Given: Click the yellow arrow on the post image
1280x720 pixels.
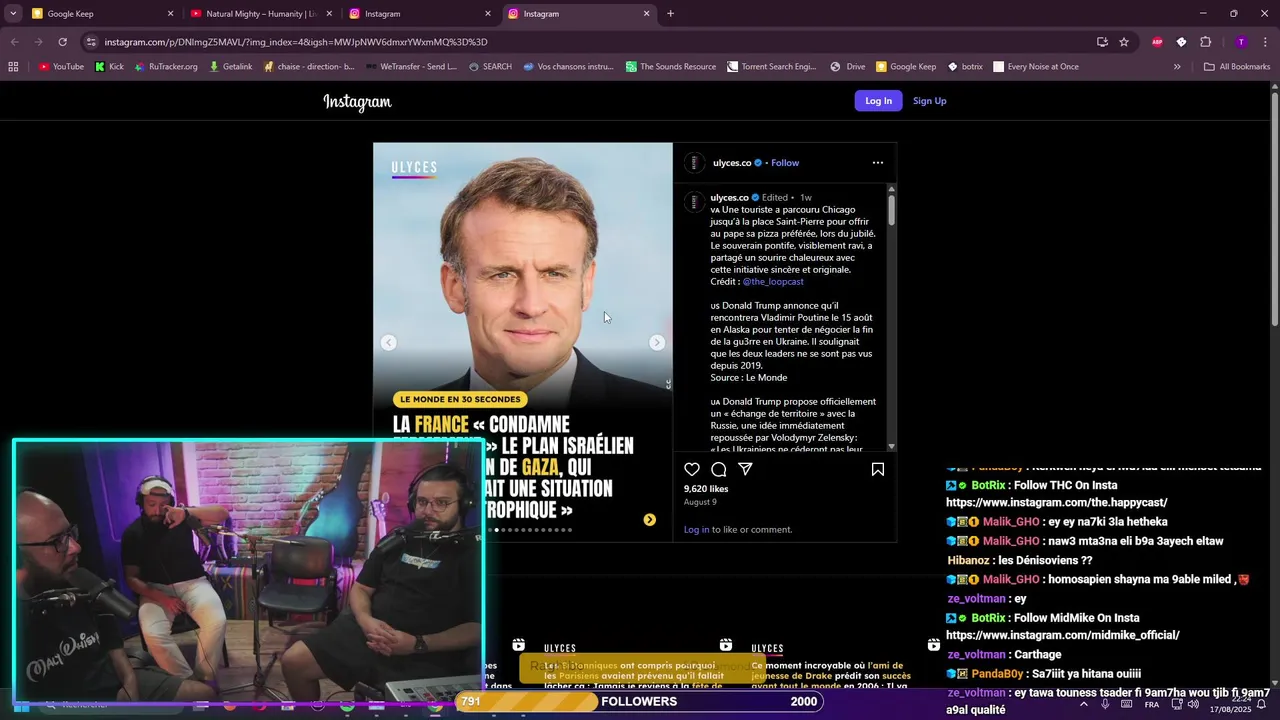Looking at the screenshot, I should 649,520.
